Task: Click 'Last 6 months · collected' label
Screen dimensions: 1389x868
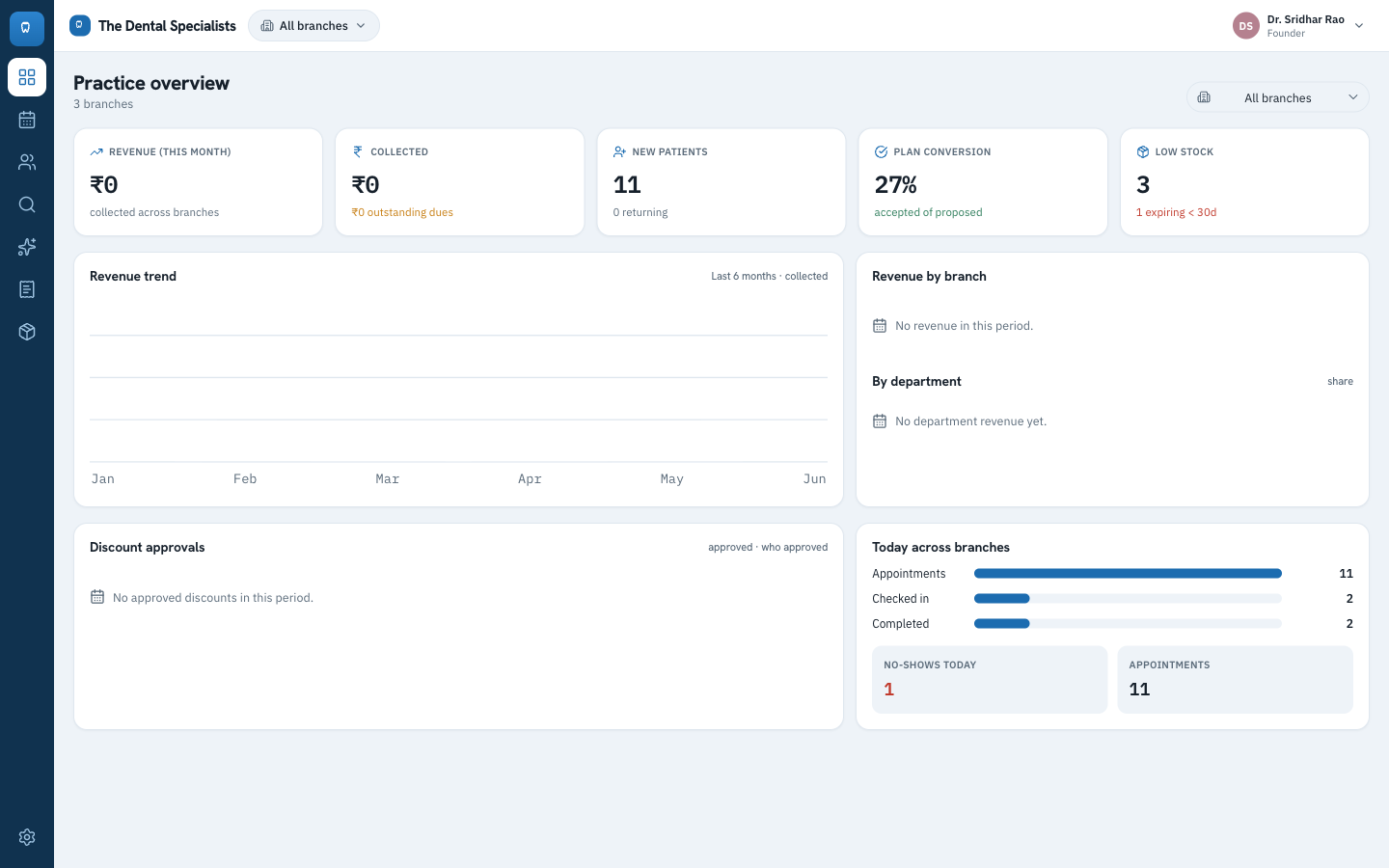Action: tap(770, 276)
